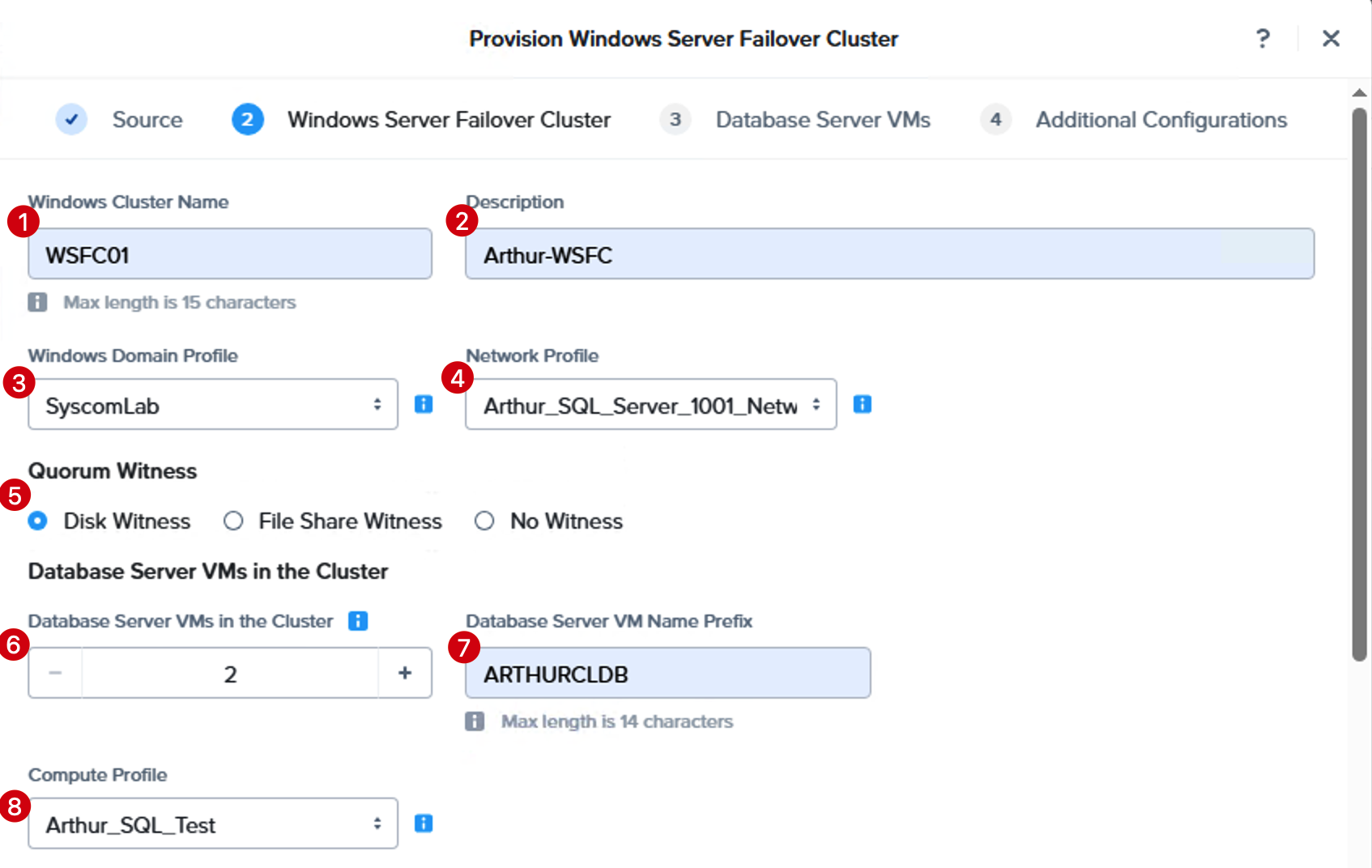Go to Database Server VMs step

pyautogui.click(x=795, y=119)
